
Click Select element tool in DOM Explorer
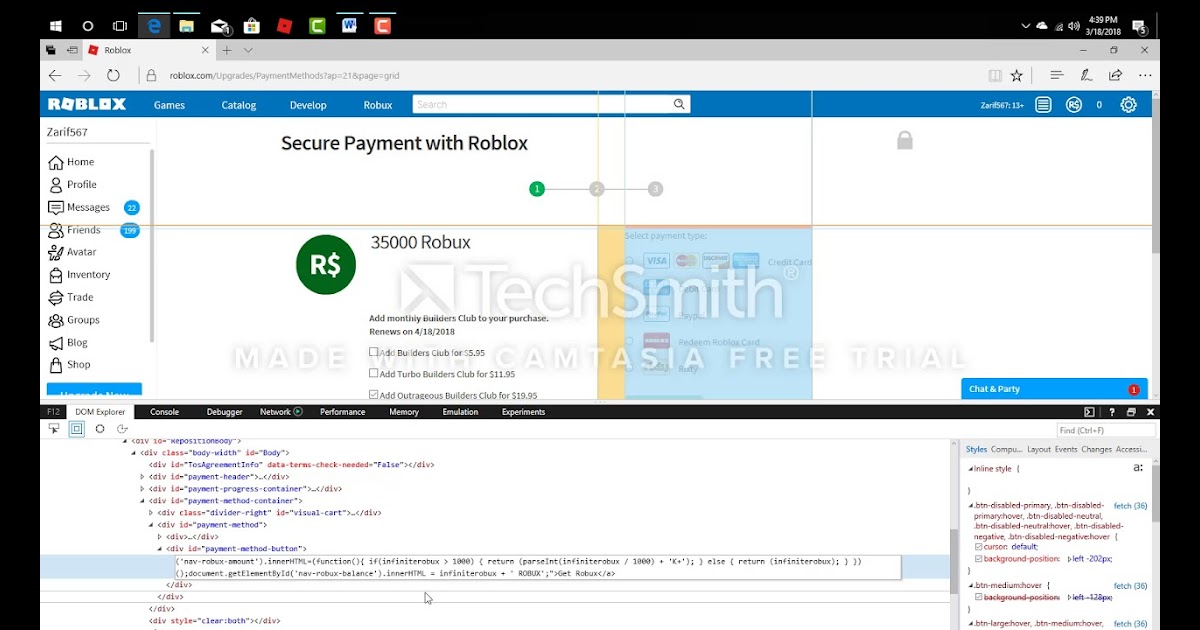[x=54, y=429]
